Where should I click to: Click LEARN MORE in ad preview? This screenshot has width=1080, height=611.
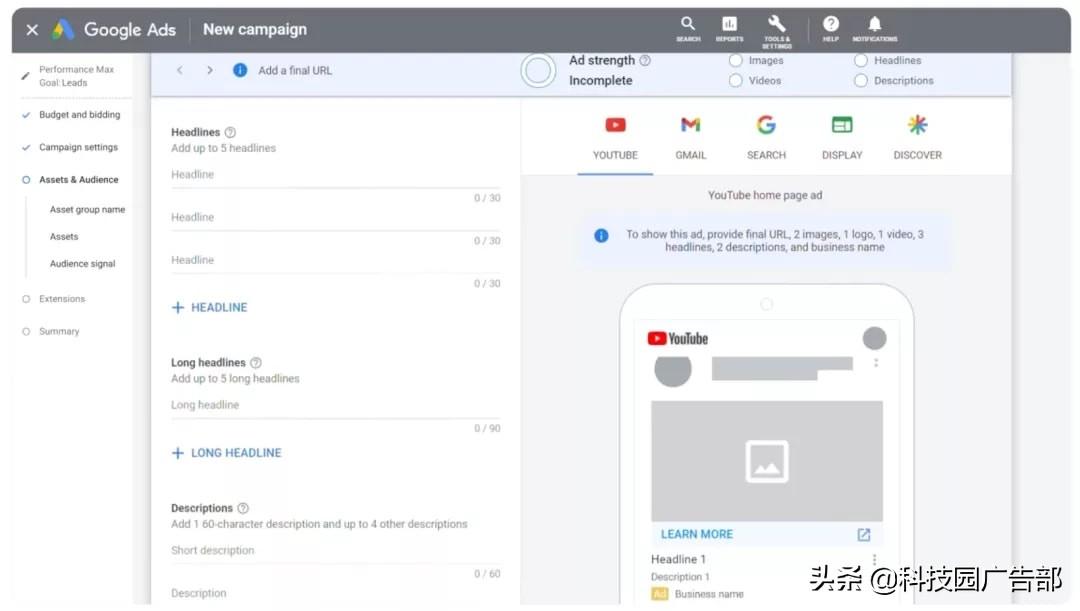pyautogui.click(x=696, y=535)
